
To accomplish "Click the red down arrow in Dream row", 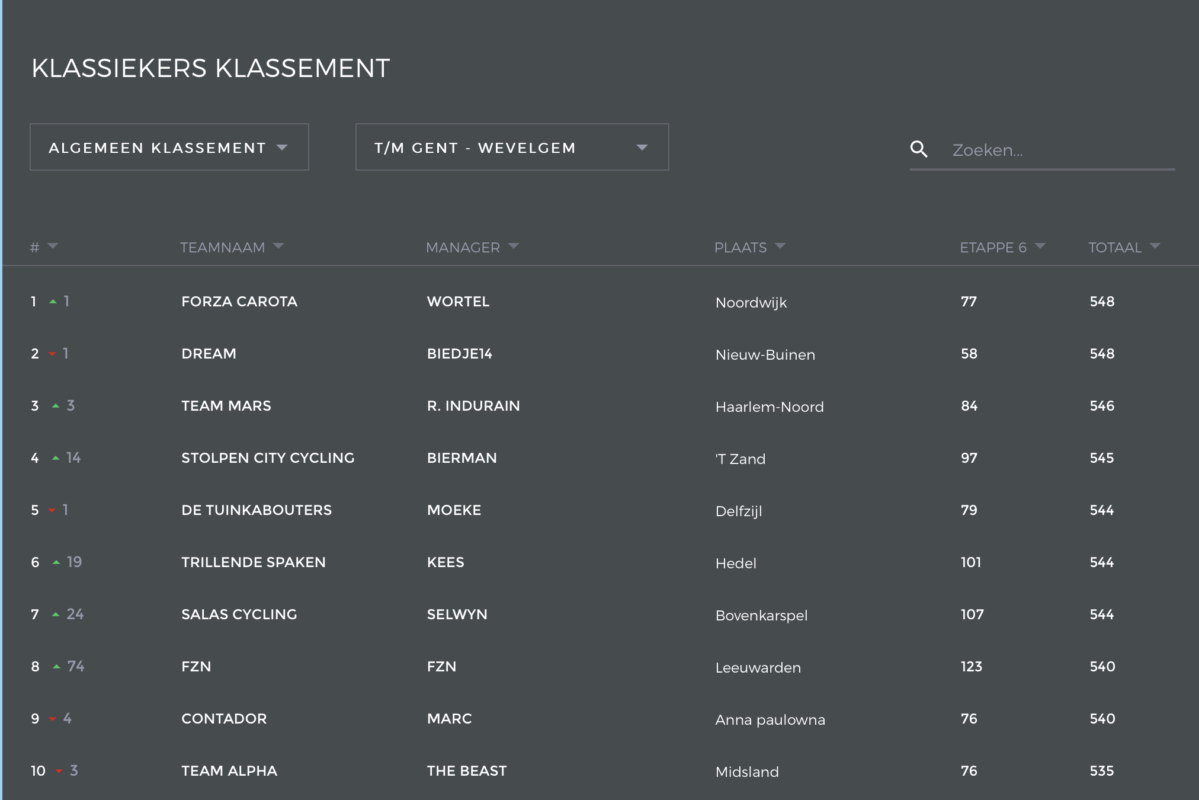I will pos(52,354).
